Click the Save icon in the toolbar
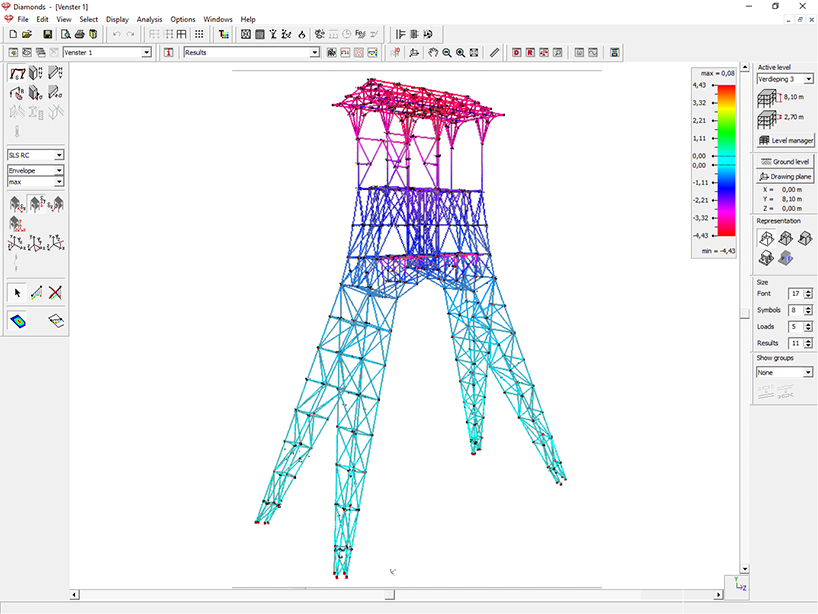The width and height of the screenshot is (818, 614). tap(47, 34)
